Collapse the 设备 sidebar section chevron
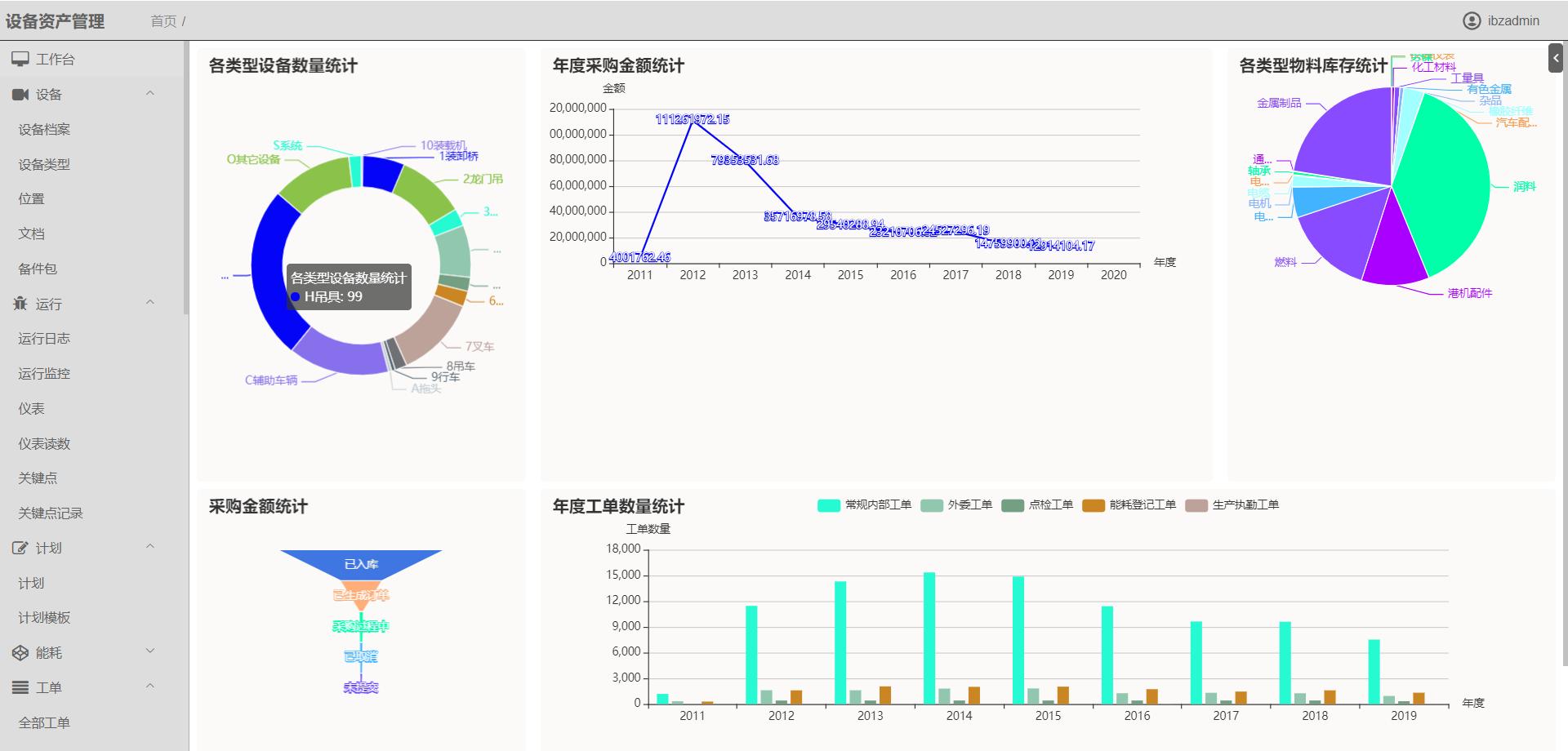This screenshot has height=751, width=1568. tap(149, 93)
